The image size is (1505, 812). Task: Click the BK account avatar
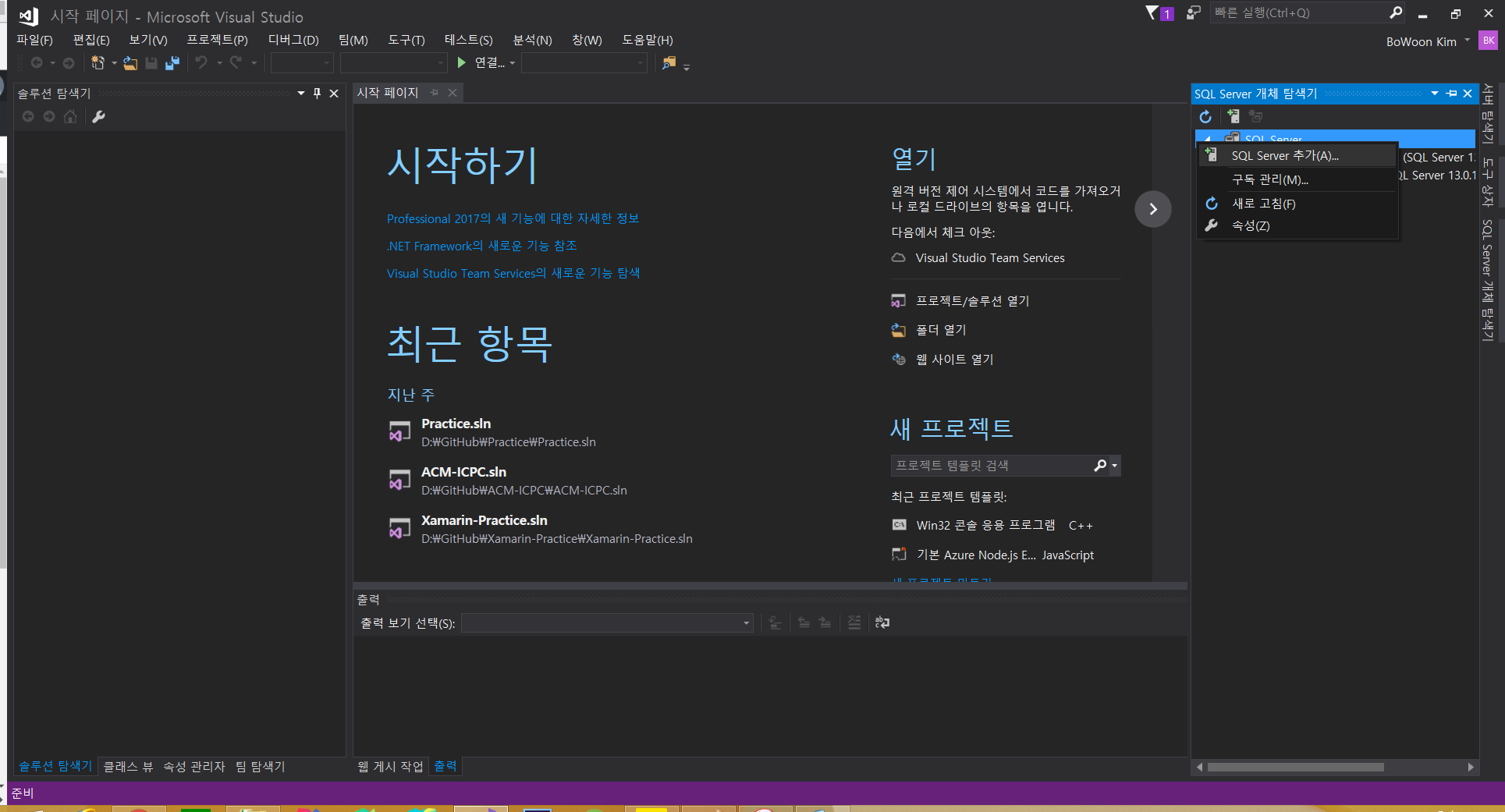[x=1489, y=41]
